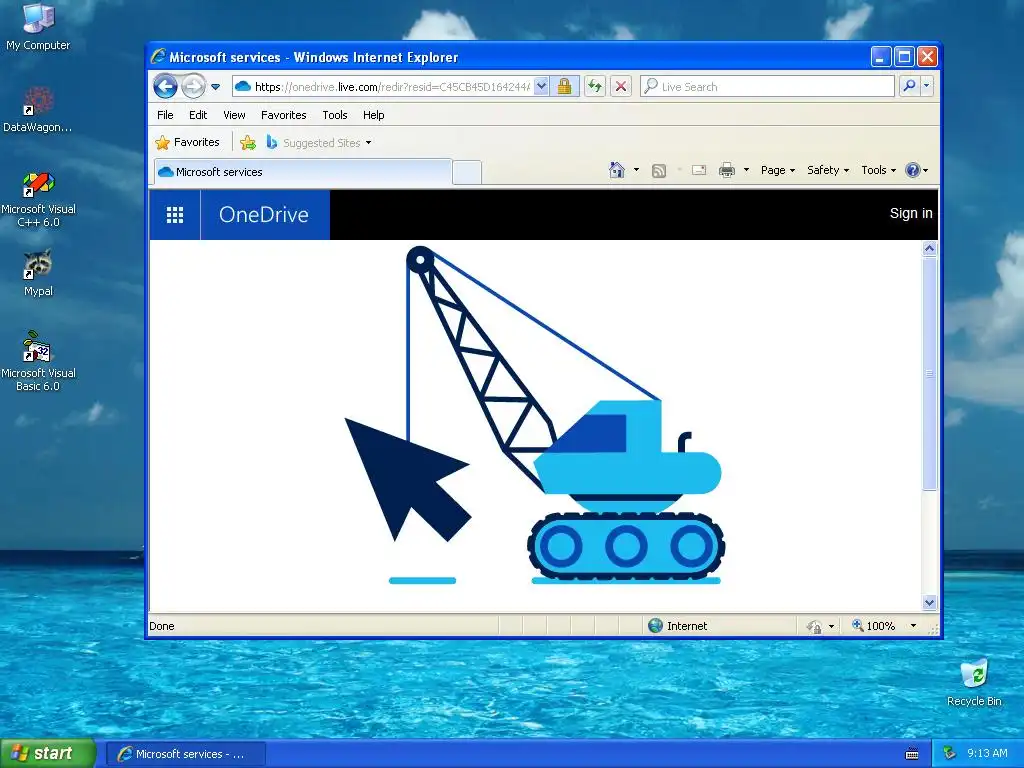
Task: Open the Page command menu
Action: pyautogui.click(x=778, y=170)
